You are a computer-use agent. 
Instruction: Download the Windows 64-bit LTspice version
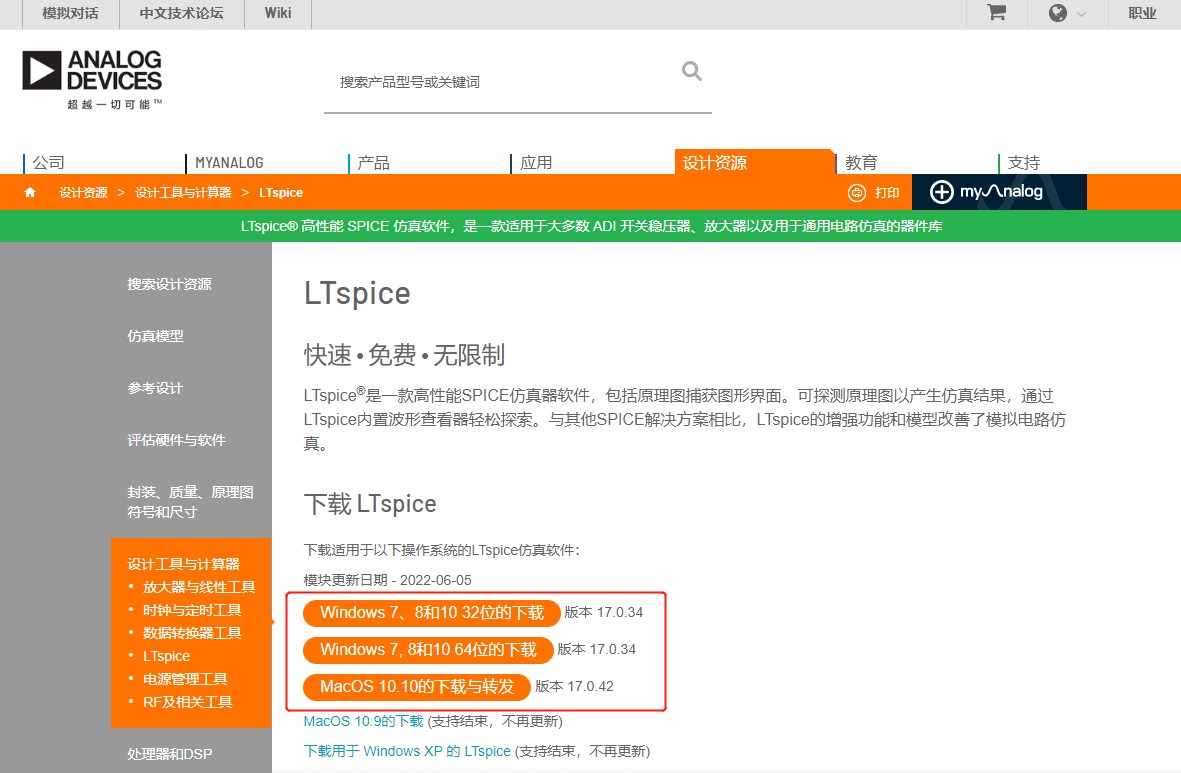[428, 650]
